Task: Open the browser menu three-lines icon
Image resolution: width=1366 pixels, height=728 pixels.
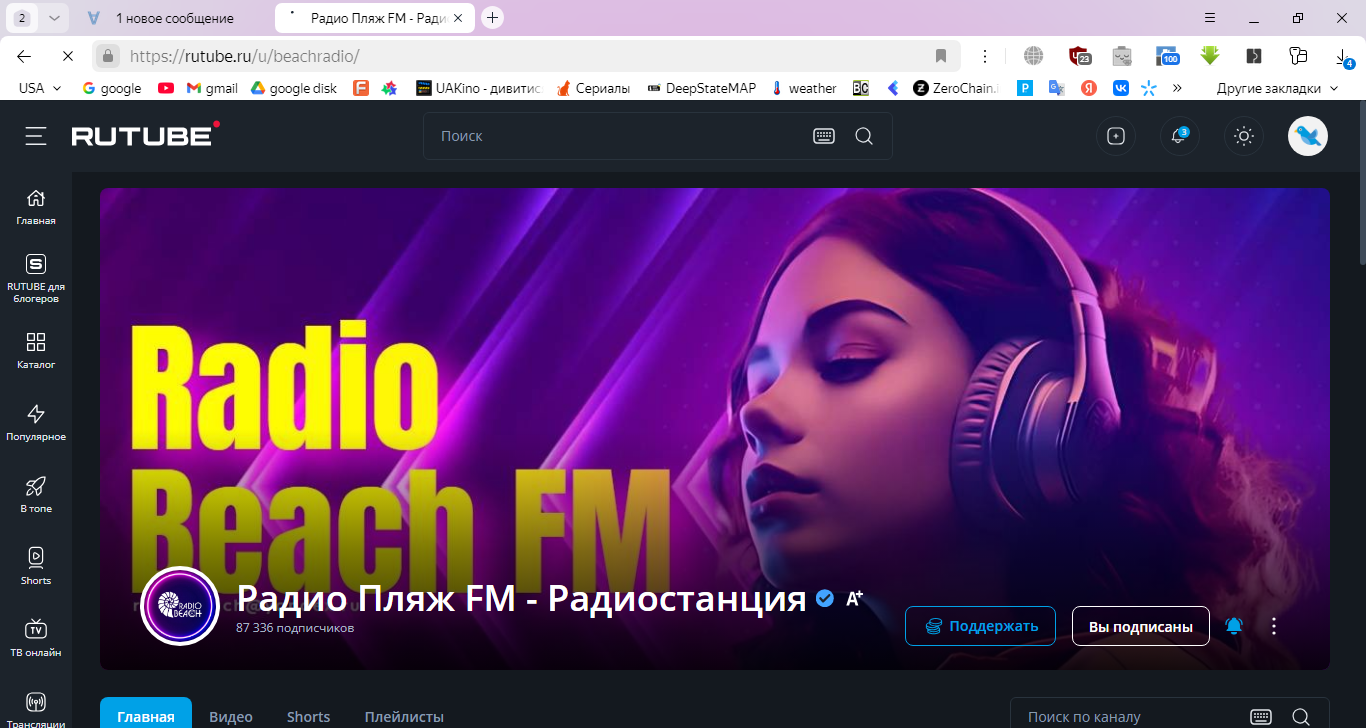Action: 1209,18
